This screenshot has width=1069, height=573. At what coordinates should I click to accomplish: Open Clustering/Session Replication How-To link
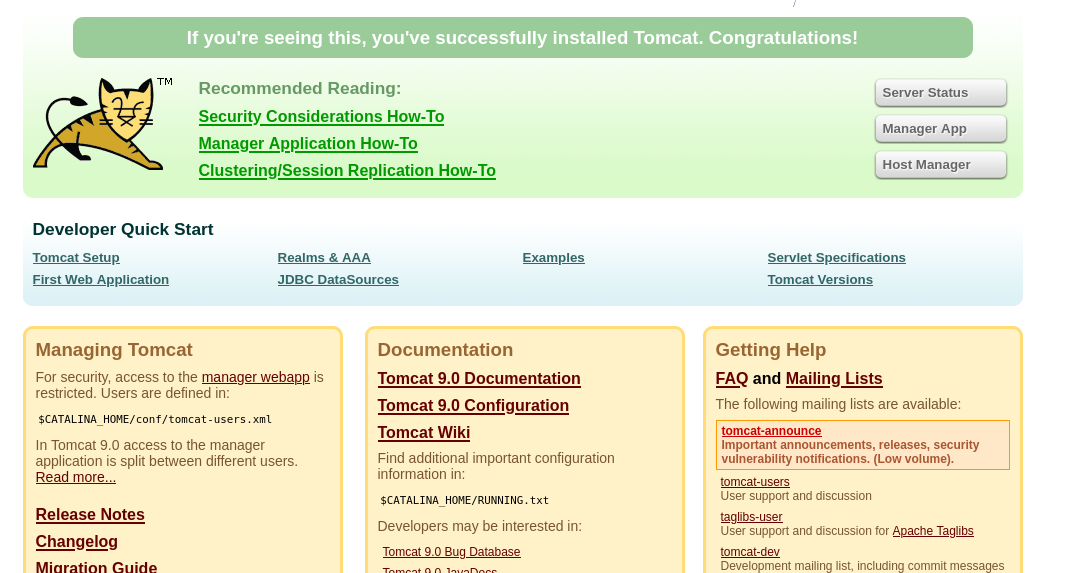click(347, 171)
